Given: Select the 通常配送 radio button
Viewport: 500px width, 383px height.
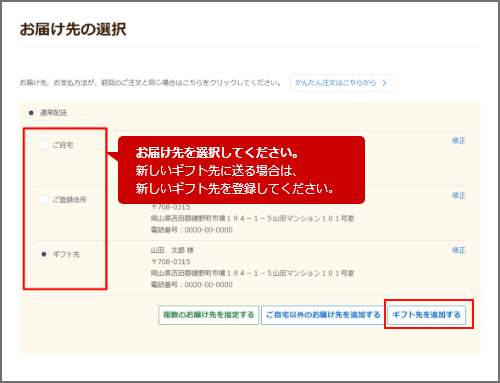Looking at the screenshot, I should (x=31, y=113).
